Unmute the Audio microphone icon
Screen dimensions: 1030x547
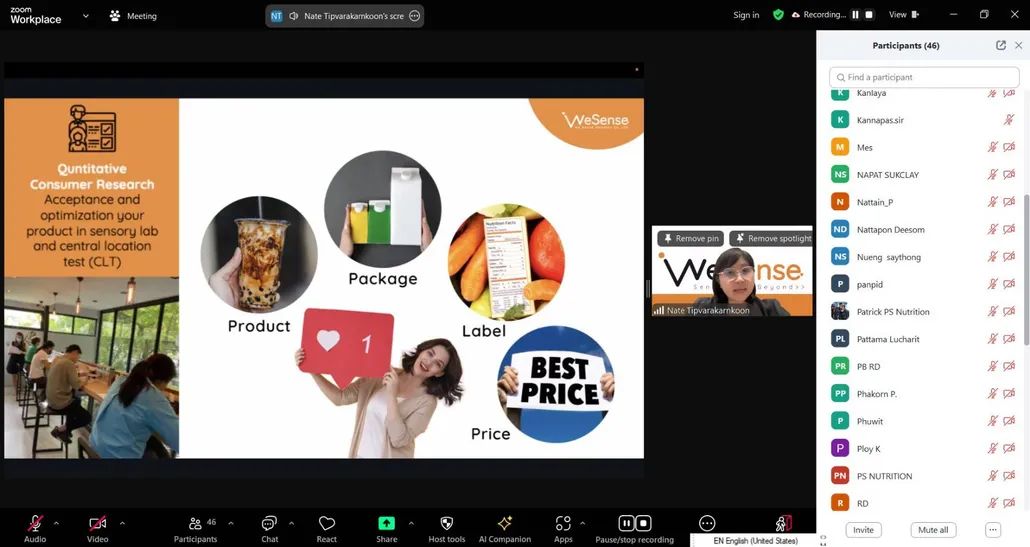click(35, 523)
